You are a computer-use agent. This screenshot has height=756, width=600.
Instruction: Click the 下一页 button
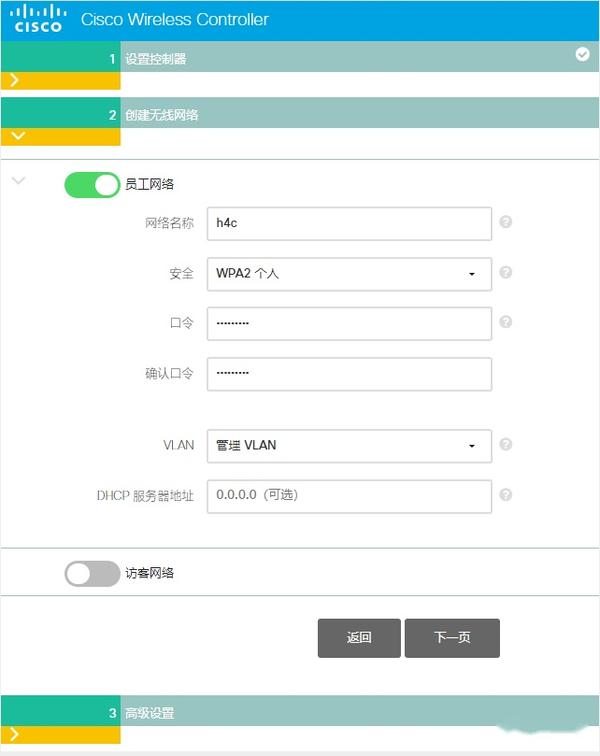pyautogui.click(x=452, y=638)
